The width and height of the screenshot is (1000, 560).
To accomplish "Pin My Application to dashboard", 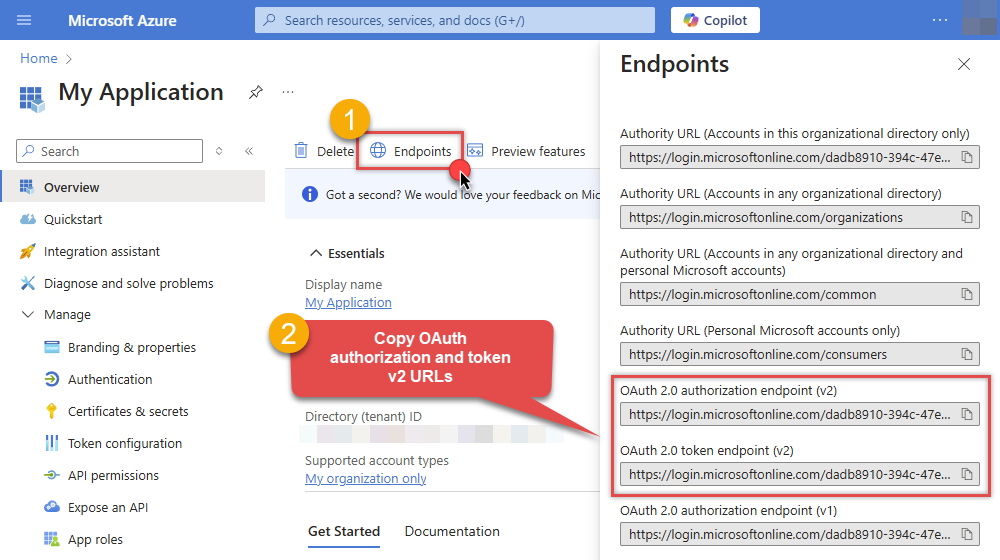I will coord(256,92).
